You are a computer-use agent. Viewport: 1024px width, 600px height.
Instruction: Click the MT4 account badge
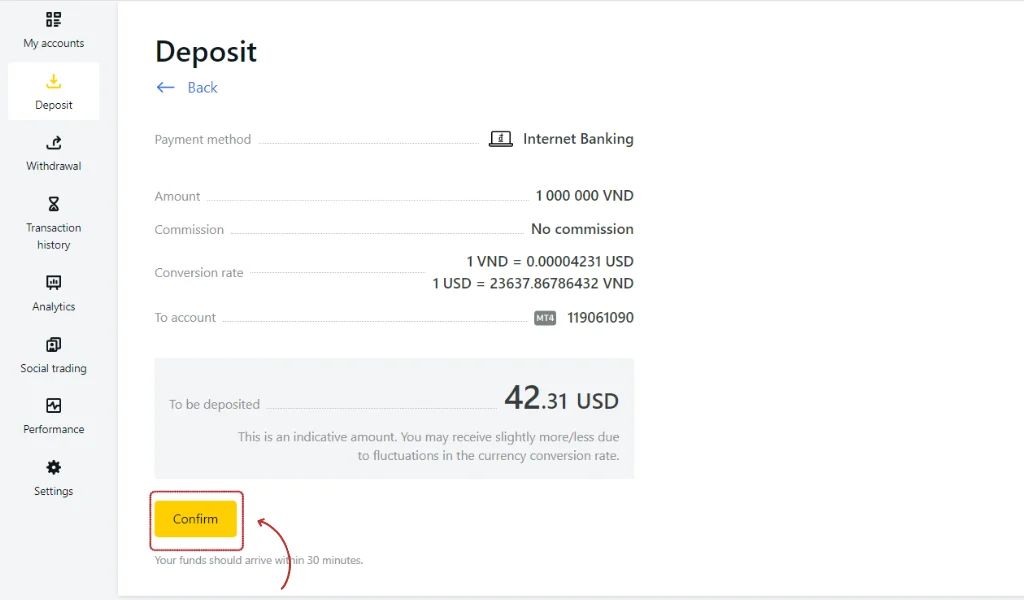tap(544, 317)
